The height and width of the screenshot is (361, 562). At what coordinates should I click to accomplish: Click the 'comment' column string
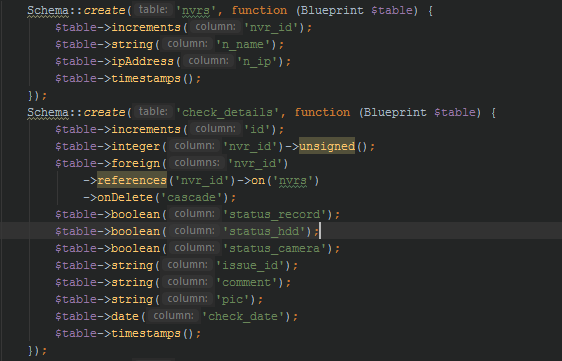click(246, 282)
